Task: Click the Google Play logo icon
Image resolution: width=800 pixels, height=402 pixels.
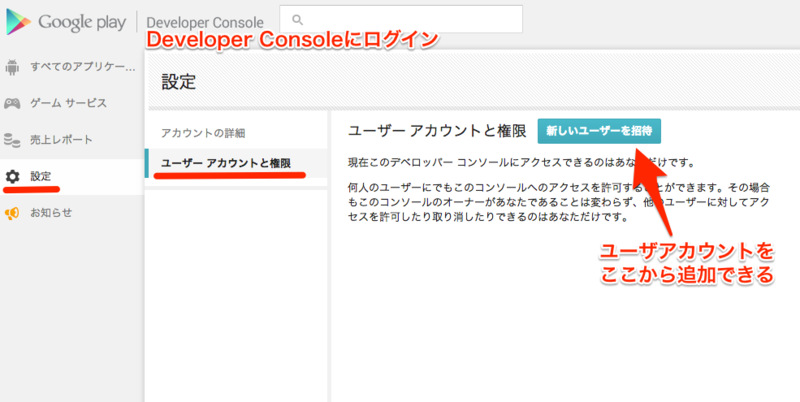Action: click(18, 22)
